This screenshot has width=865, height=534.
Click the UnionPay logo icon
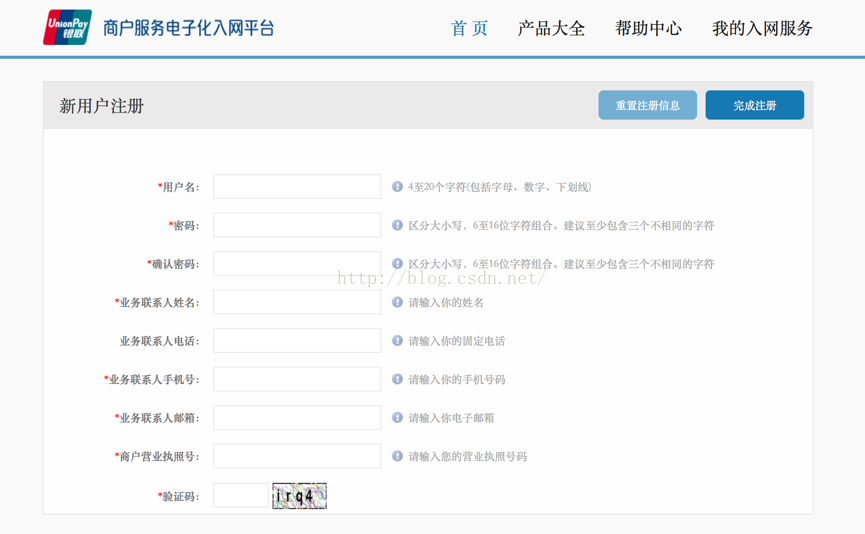pos(67,28)
